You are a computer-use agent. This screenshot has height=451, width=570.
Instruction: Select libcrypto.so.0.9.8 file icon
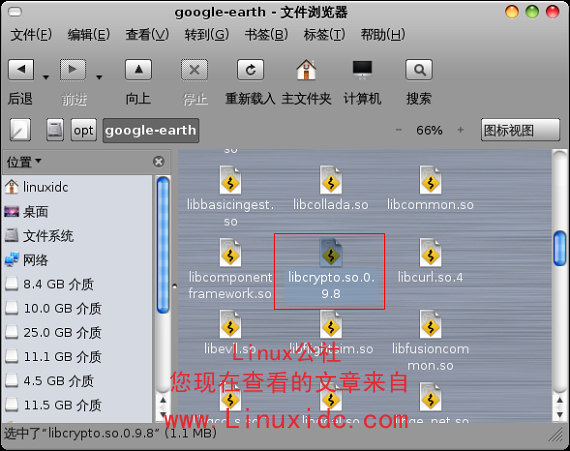[330, 253]
